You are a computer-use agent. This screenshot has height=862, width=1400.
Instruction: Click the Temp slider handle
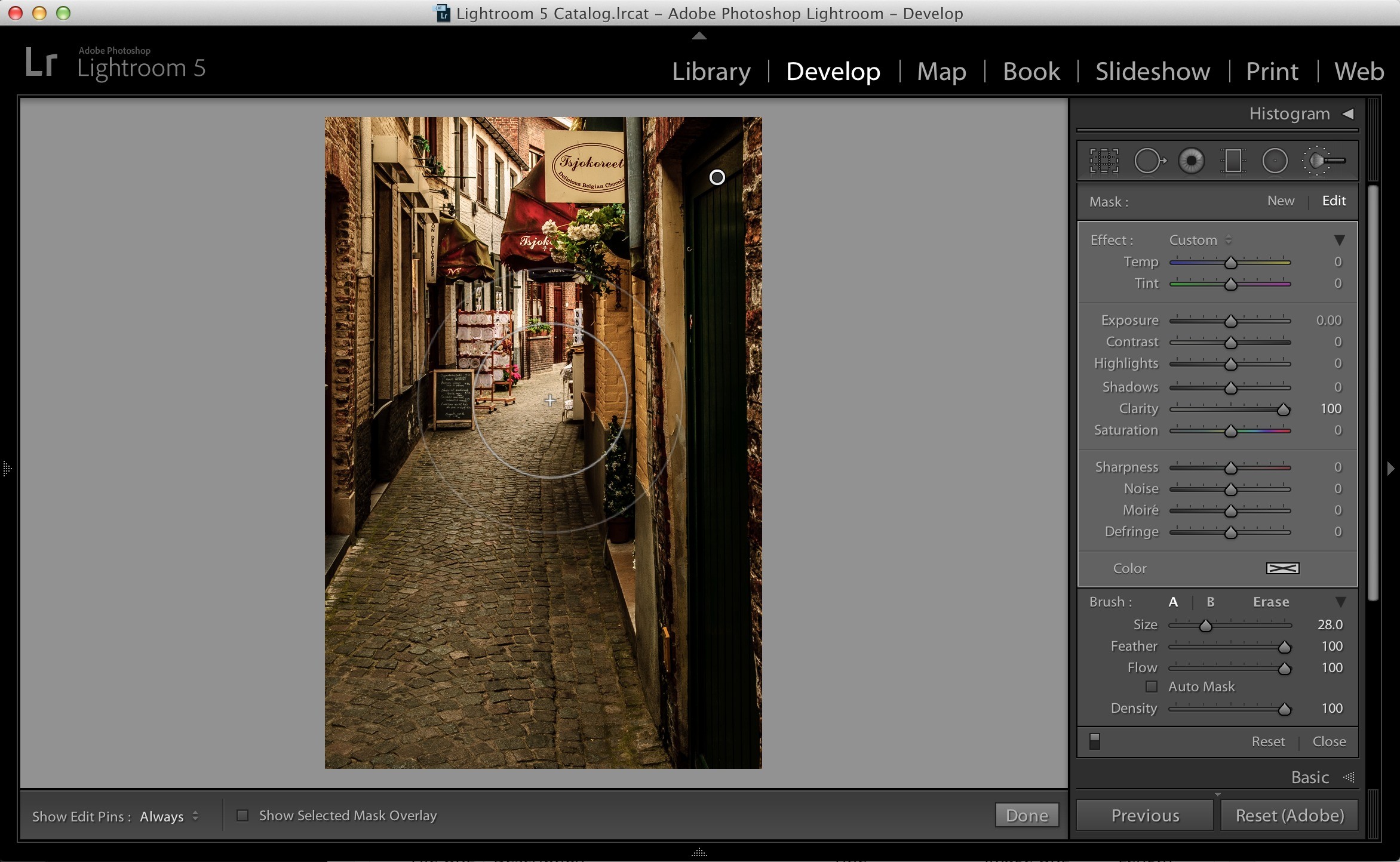coord(1230,263)
